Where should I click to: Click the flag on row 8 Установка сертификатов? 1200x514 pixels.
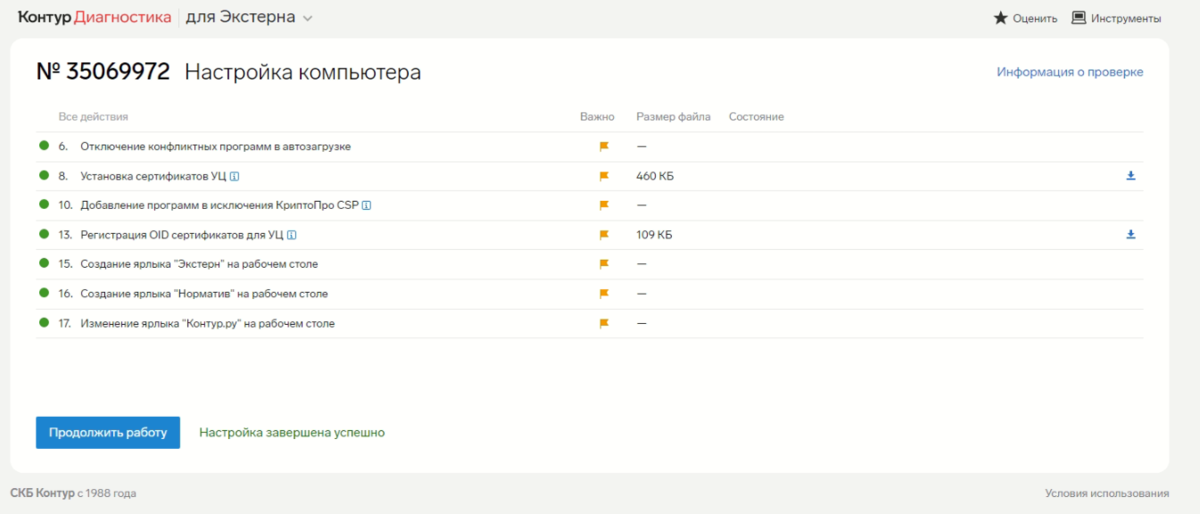pos(603,176)
